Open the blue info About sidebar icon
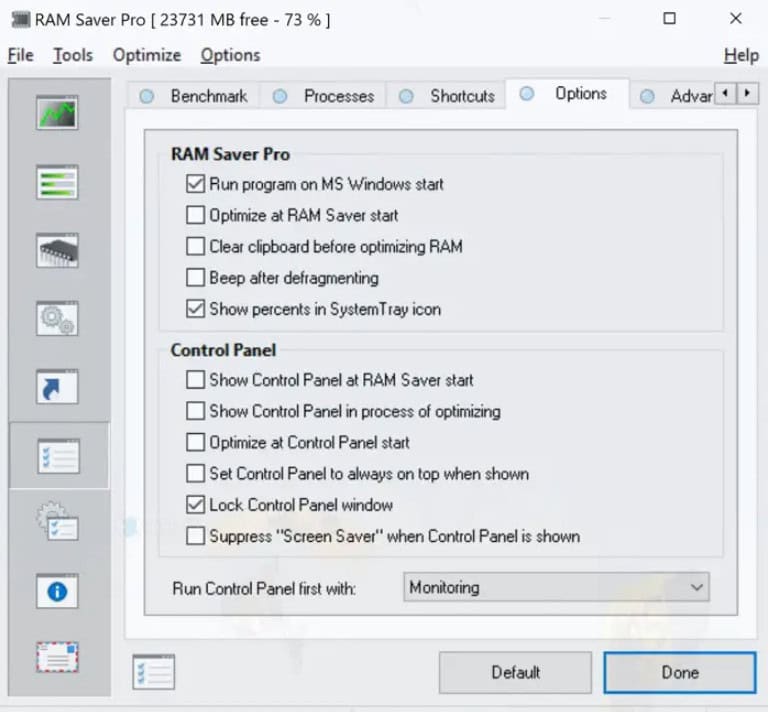This screenshot has height=712, width=768. pos(57,591)
